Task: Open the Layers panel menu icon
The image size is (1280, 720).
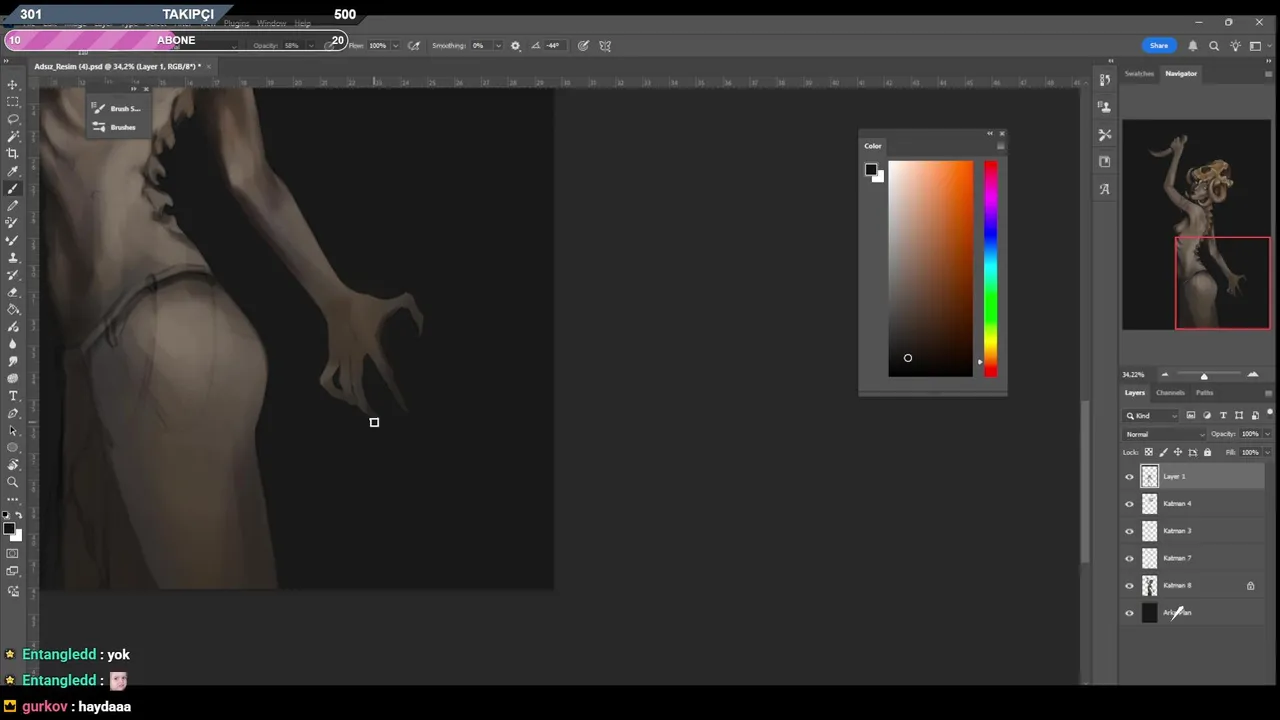Action: [1268, 393]
